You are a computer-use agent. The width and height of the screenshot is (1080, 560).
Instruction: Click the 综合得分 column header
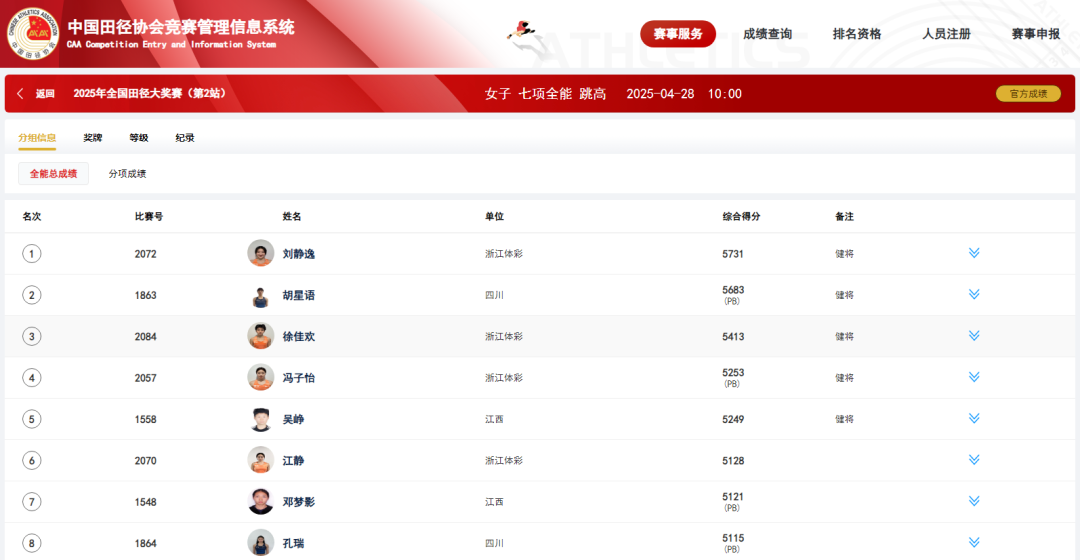pyautogui.click(x=741, y=216)
